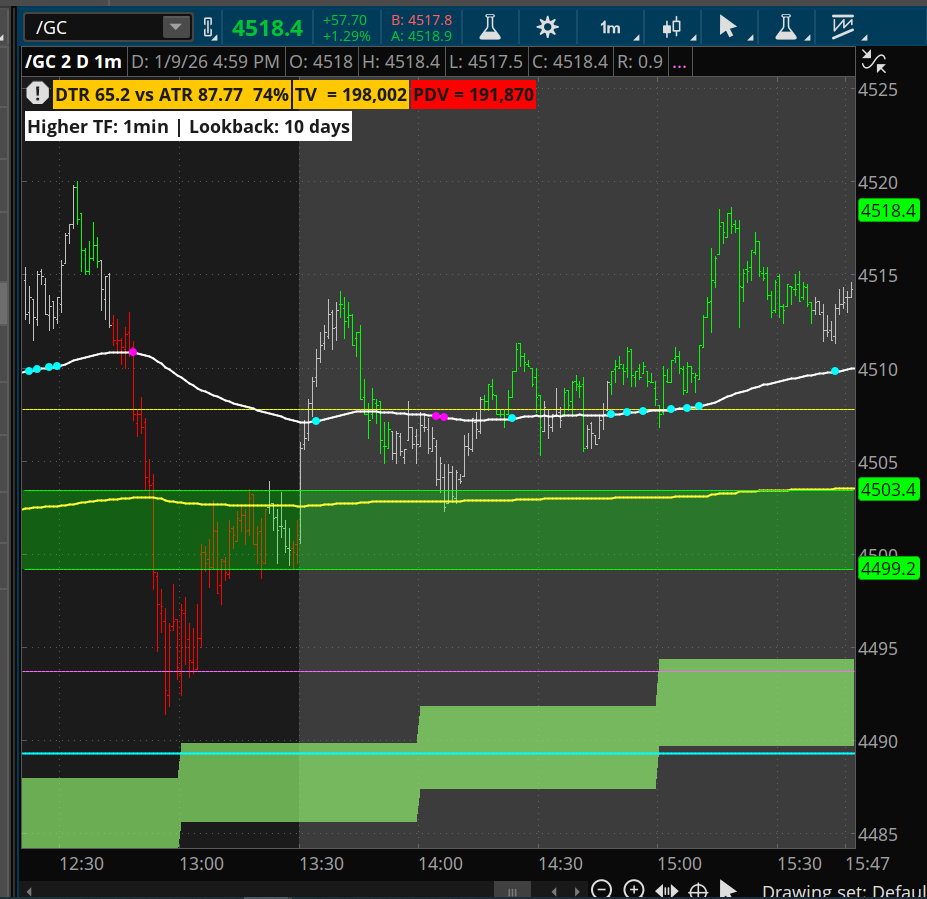Click the line chart icon in top-right toolbar

tap(842, 26)
